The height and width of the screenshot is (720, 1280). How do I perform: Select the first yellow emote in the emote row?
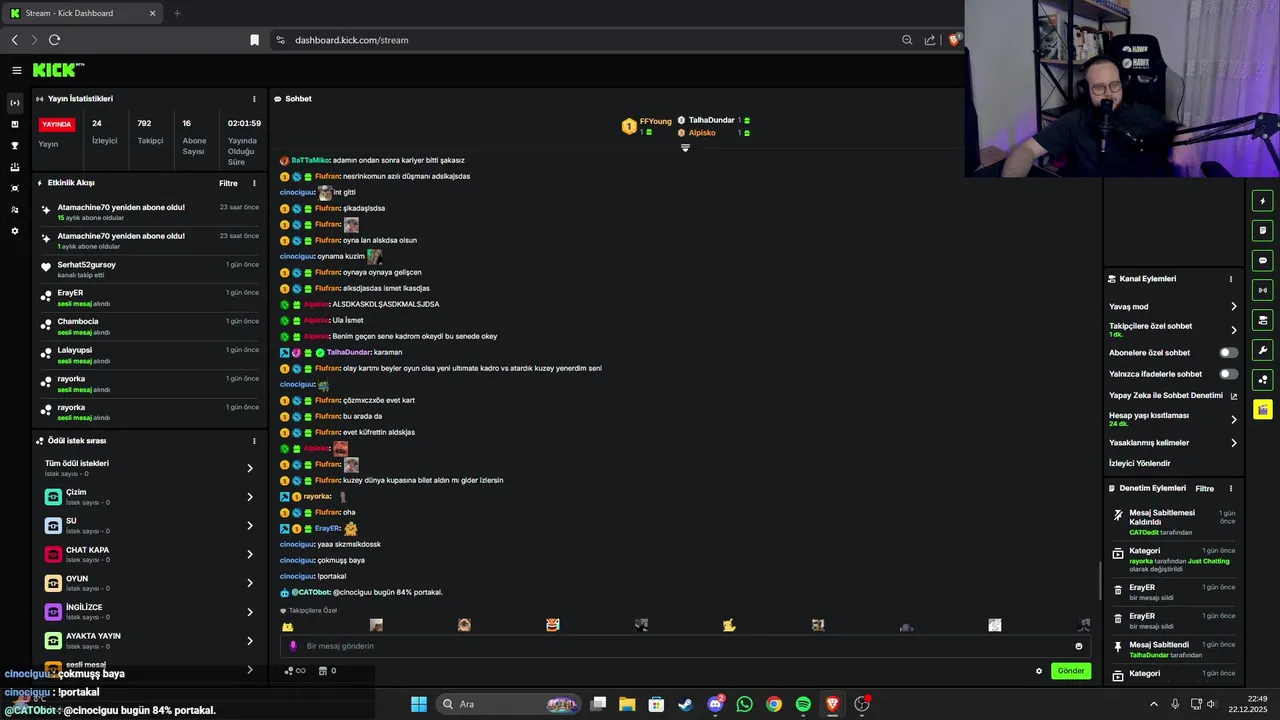point(288,626)
